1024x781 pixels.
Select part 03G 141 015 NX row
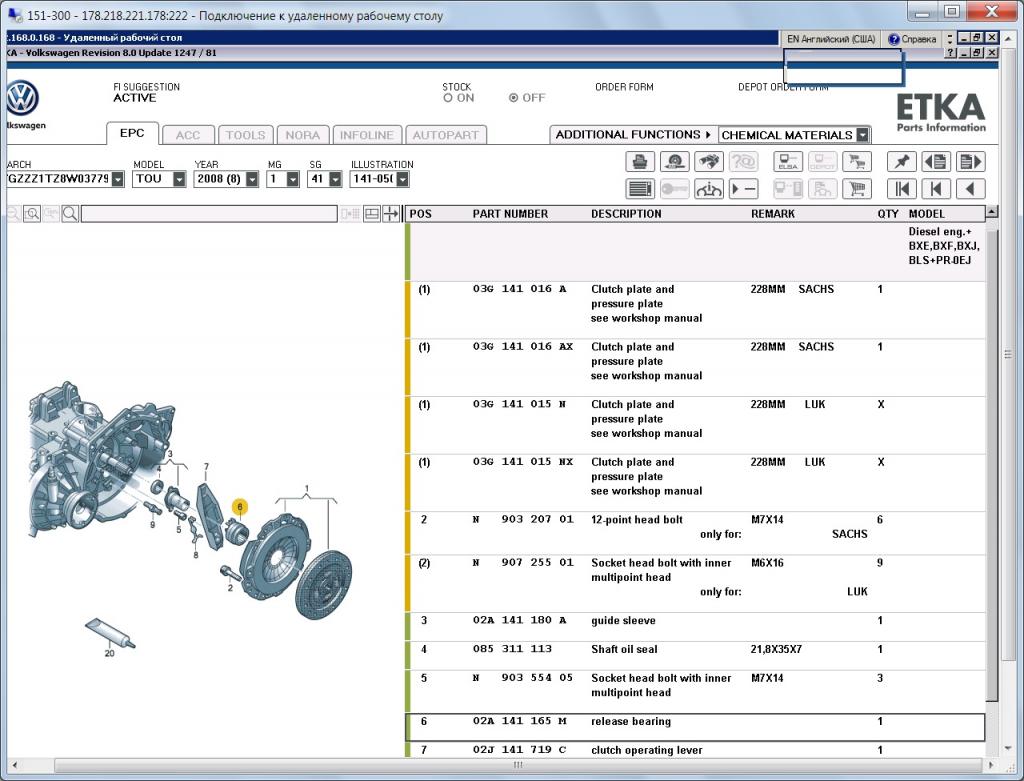coord(695,483)
